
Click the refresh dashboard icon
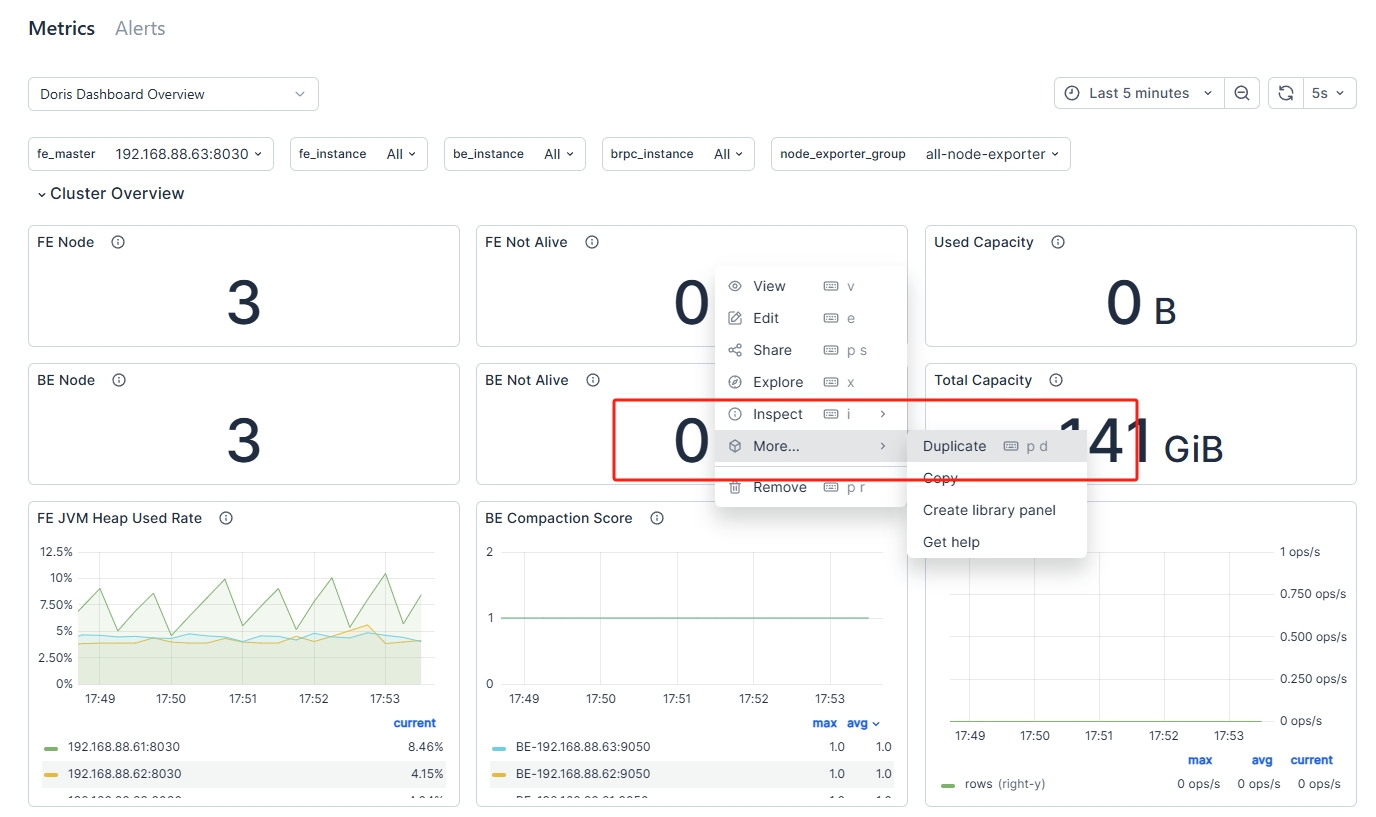point(1285,93)
